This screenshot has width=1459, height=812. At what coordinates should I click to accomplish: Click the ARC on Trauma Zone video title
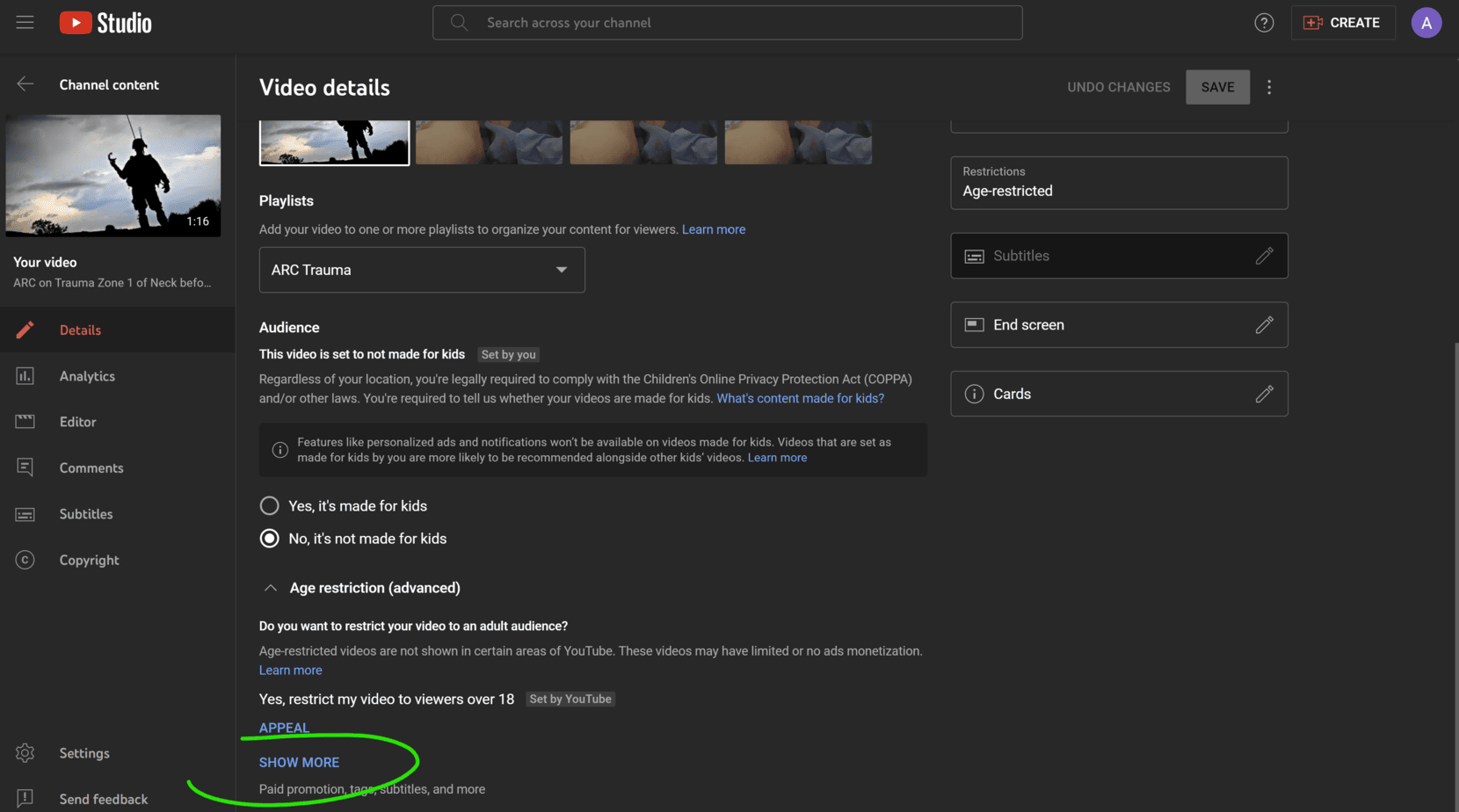click(x=112, y=283)
